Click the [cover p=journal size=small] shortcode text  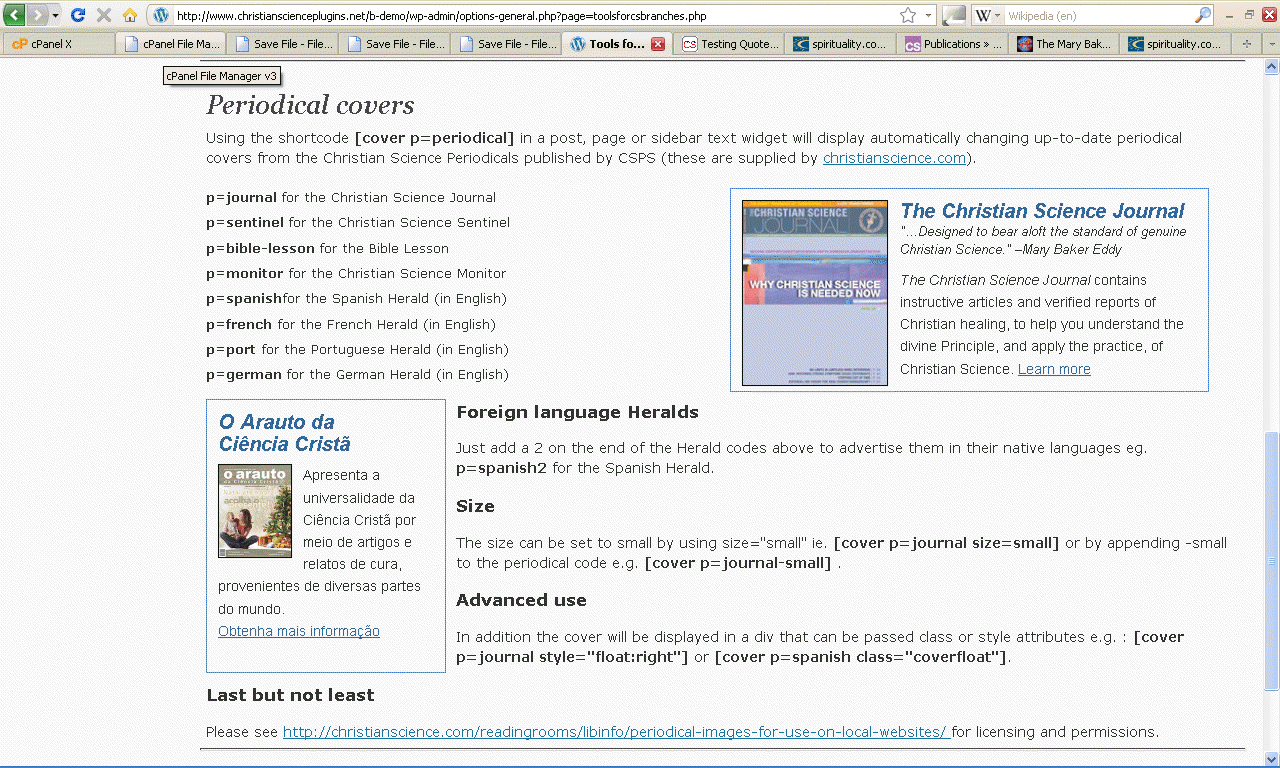946,543
